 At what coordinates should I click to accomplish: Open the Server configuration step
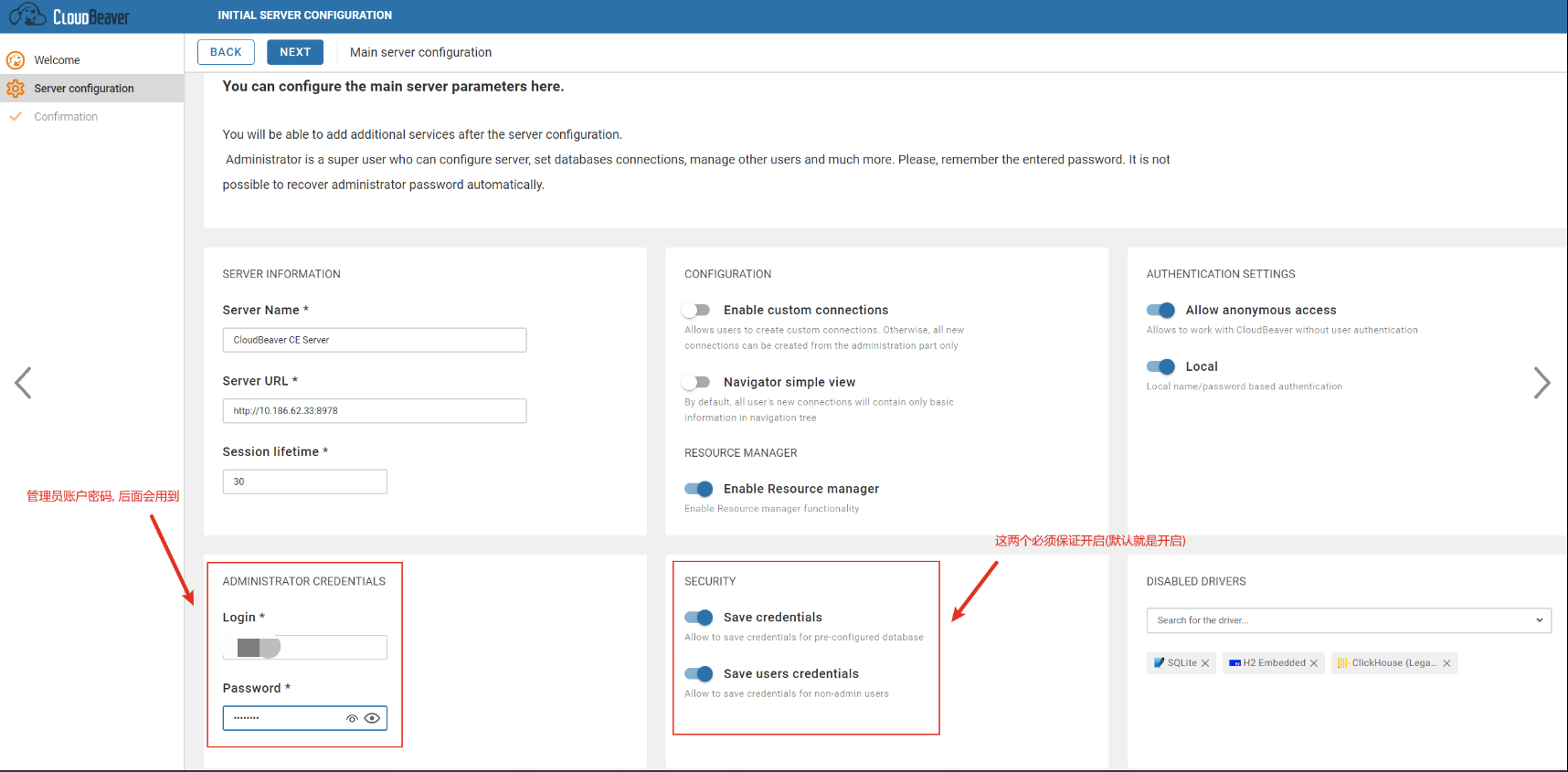pyautogui.click(x=92, y=89)
